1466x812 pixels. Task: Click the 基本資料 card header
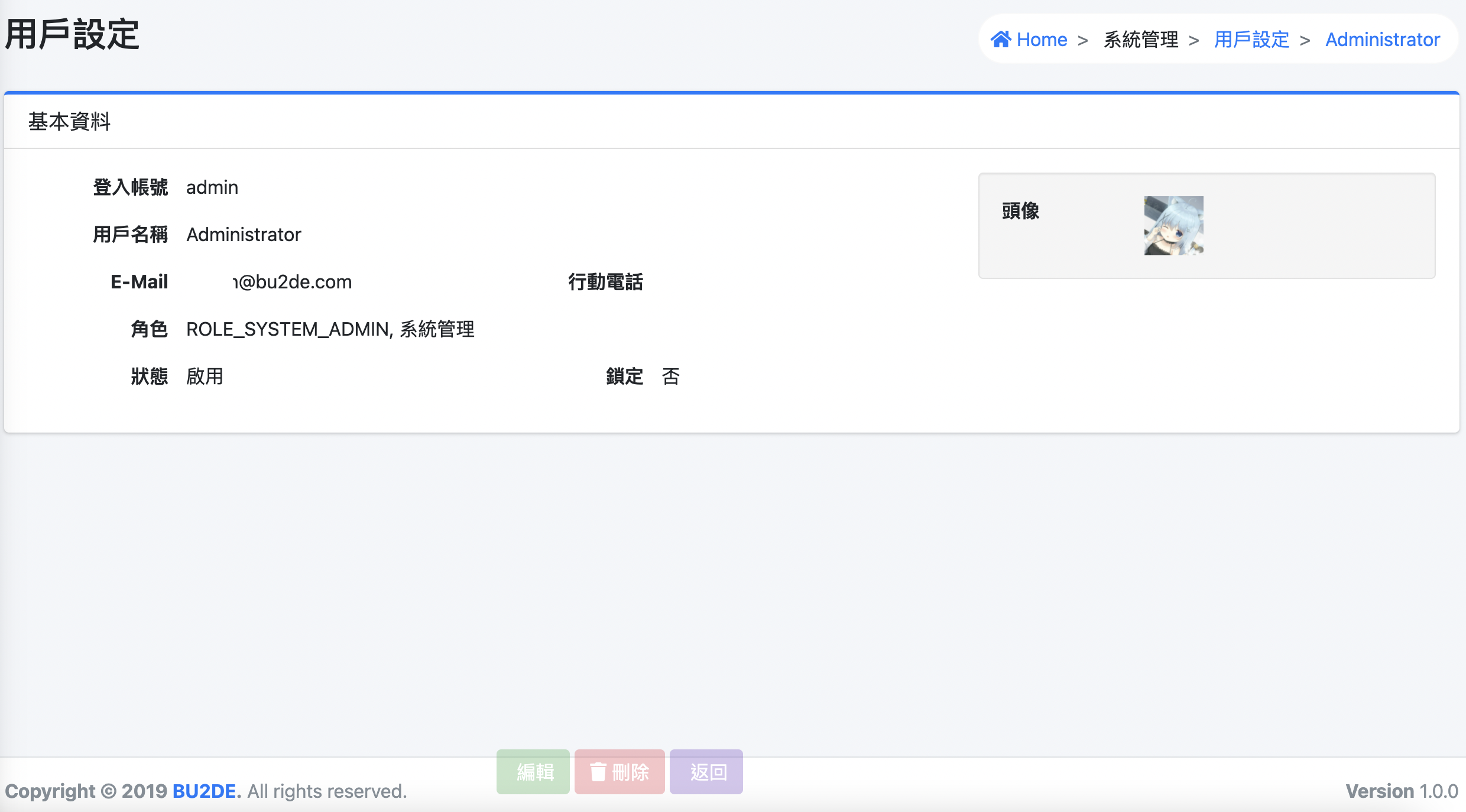click(70, 122)
